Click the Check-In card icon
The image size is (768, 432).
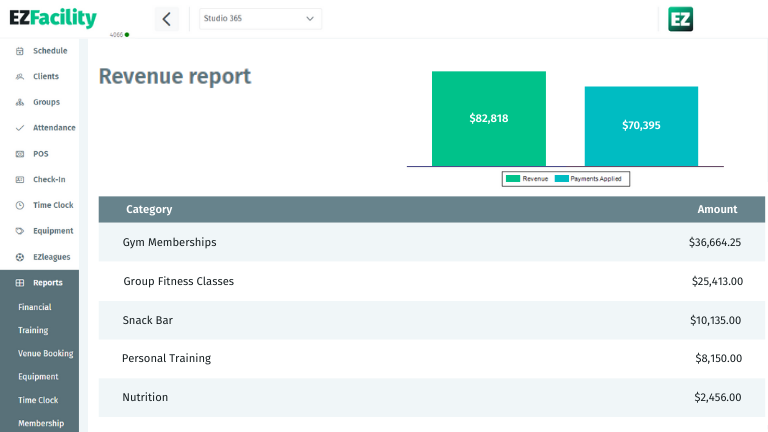pyautogui.click(x=20, y=180)
